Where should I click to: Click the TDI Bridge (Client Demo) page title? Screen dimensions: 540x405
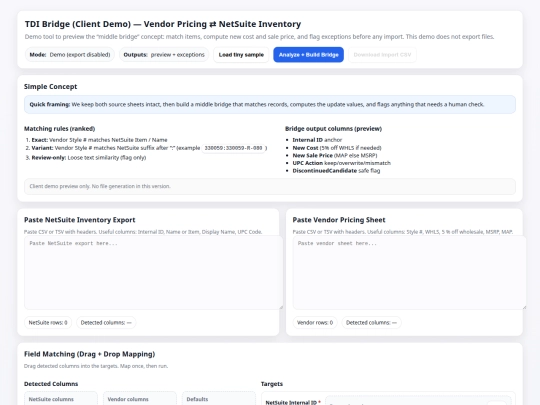click(x=163, y=24)
